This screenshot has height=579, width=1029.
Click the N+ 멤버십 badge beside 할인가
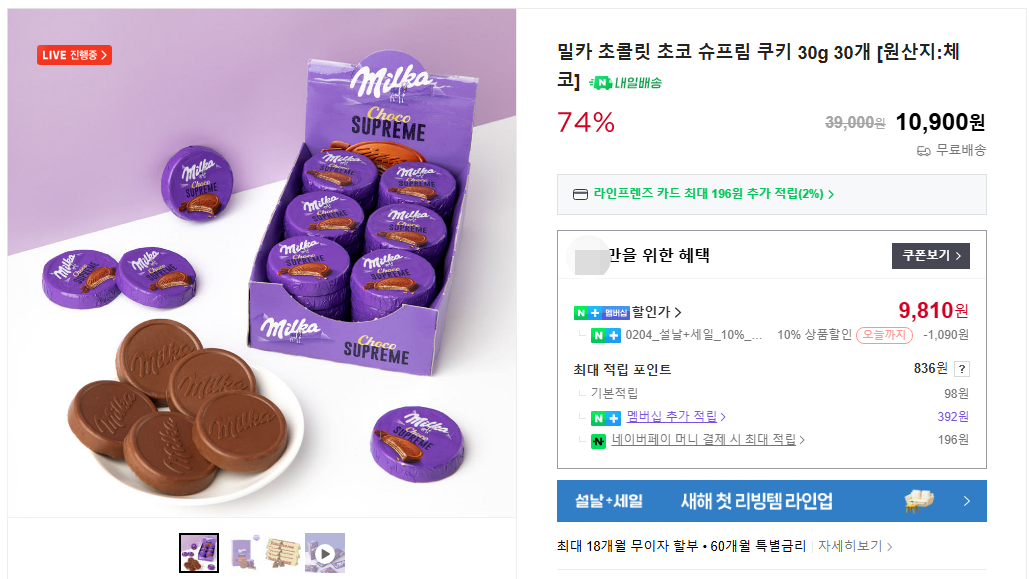pyautogui.click(x=601, y=312)
